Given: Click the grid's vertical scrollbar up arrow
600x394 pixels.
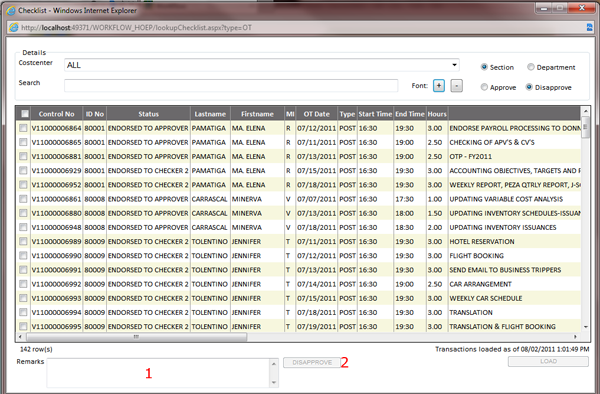Looking at the screenshot, I should [585, 111].
